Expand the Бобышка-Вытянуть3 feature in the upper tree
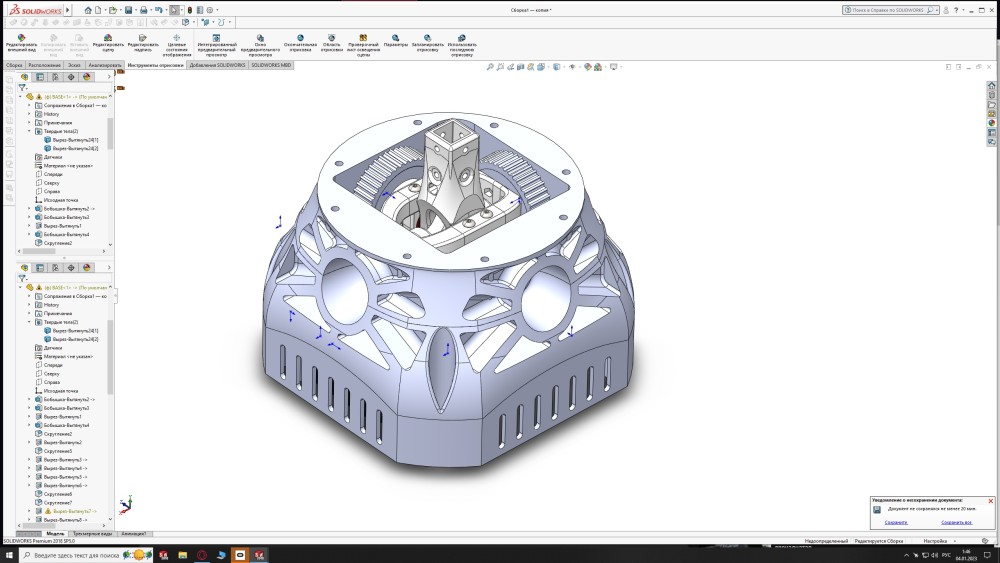Viewport: 1000px width, 563px height. (29, 217)
